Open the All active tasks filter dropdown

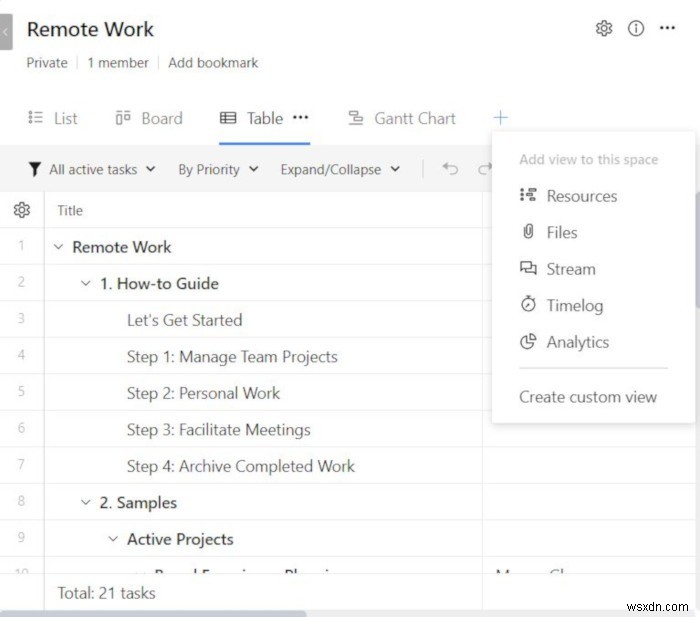click(92, 169)
